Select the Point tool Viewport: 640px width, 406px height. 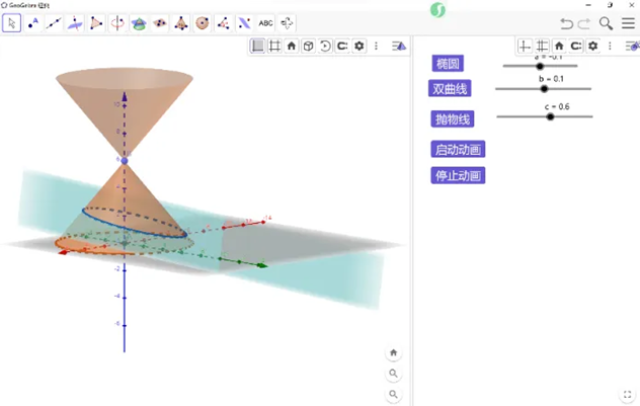tap(34, 22)
